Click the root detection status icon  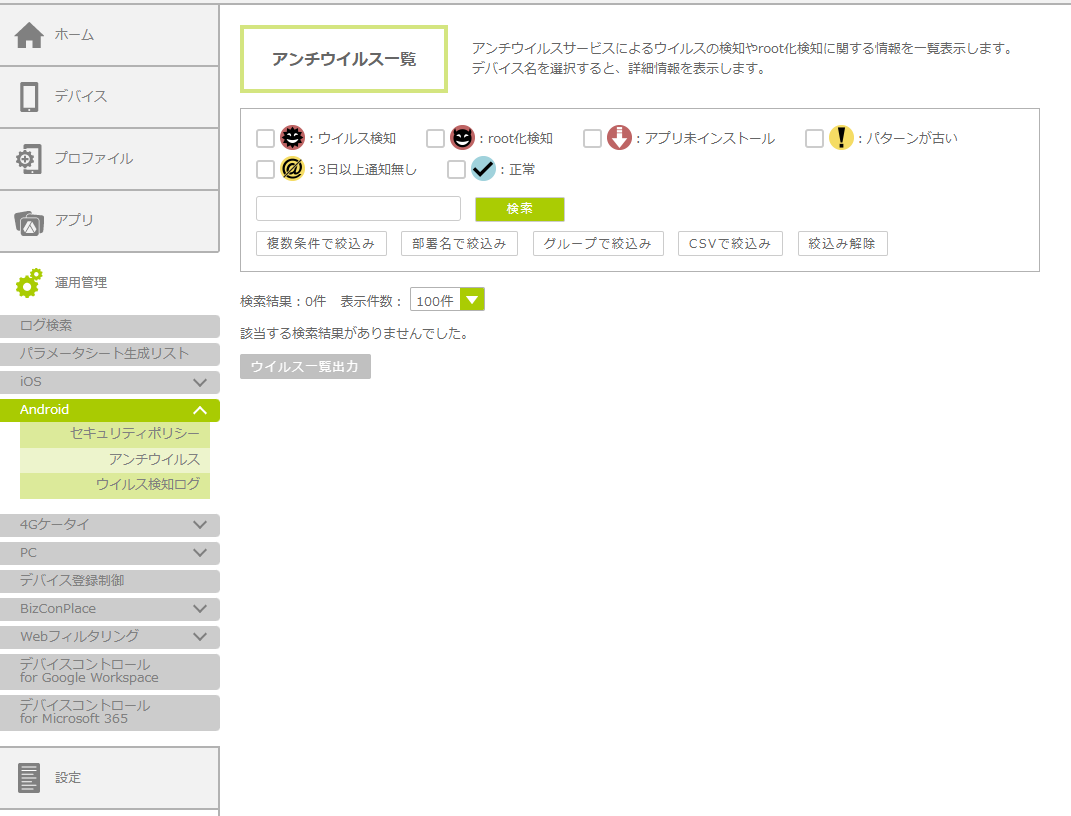tap(462, 138)
